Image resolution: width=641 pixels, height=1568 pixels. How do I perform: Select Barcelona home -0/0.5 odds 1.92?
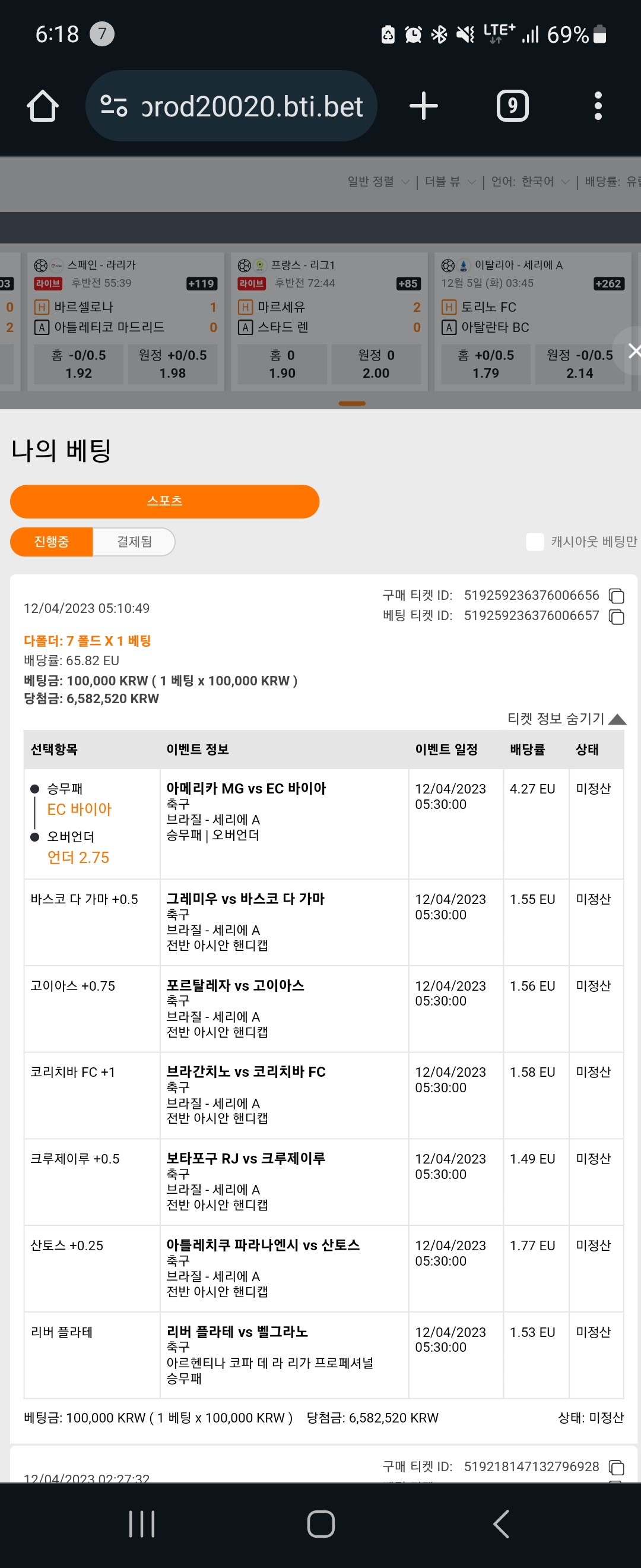[x=78, y=364]
